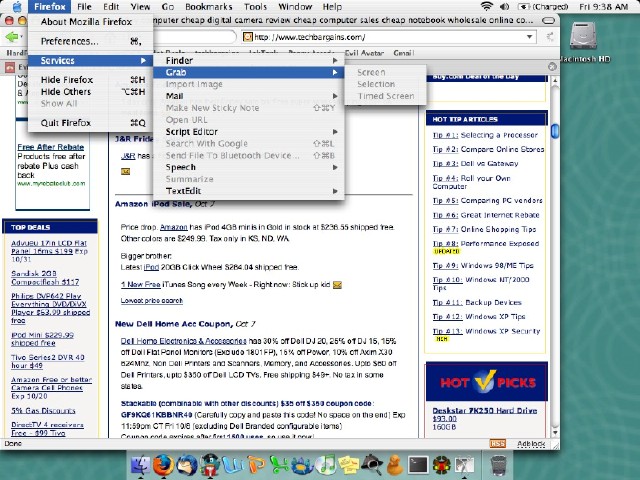Choose Quit Firefox

point(90,122)
